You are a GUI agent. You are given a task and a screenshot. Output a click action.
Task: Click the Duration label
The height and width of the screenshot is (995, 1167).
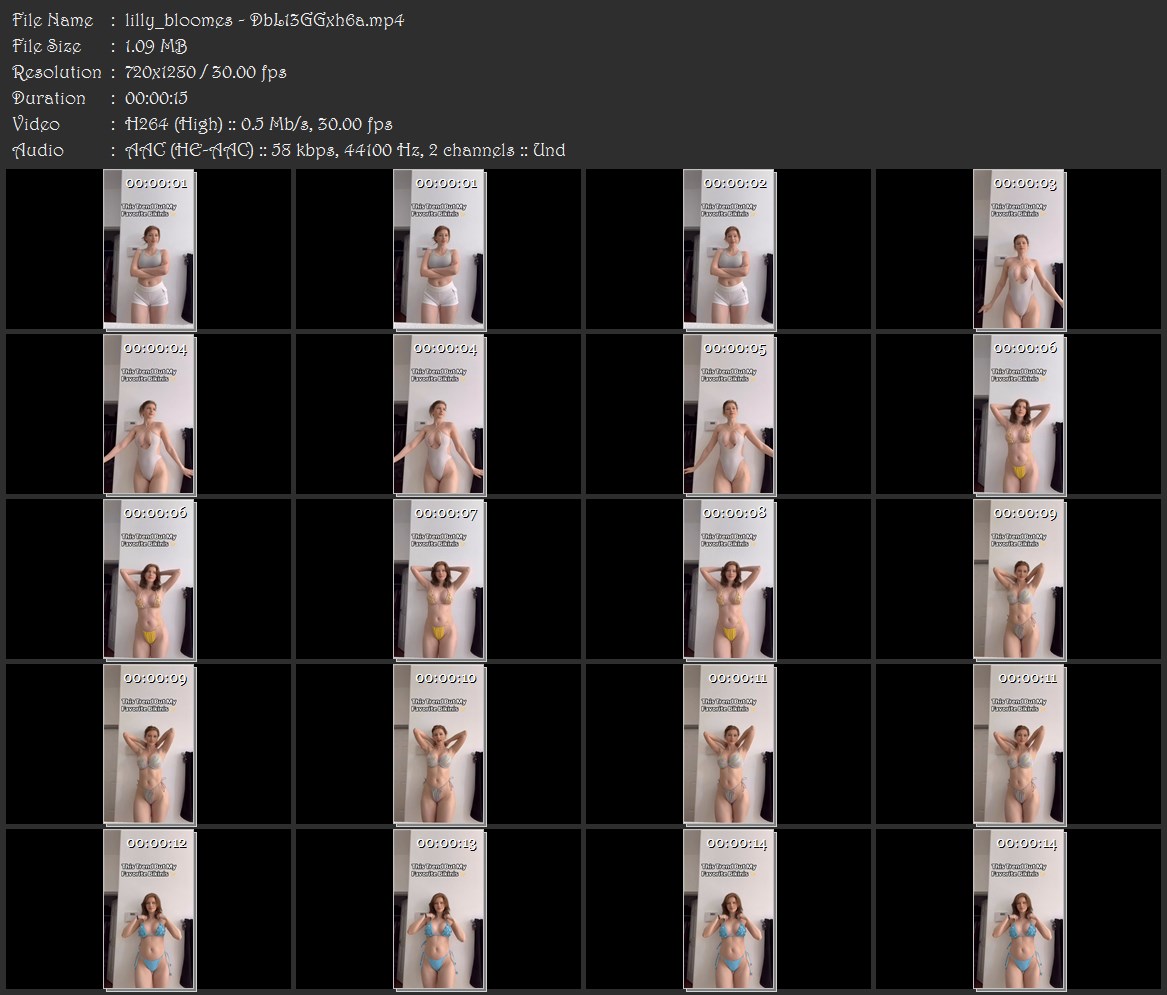click(49, 98)
